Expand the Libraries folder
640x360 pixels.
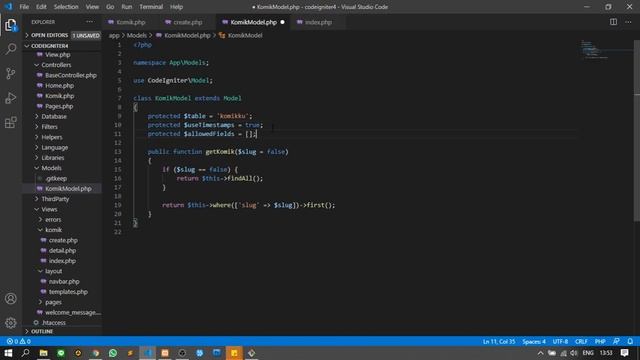(x=53, y=158)
